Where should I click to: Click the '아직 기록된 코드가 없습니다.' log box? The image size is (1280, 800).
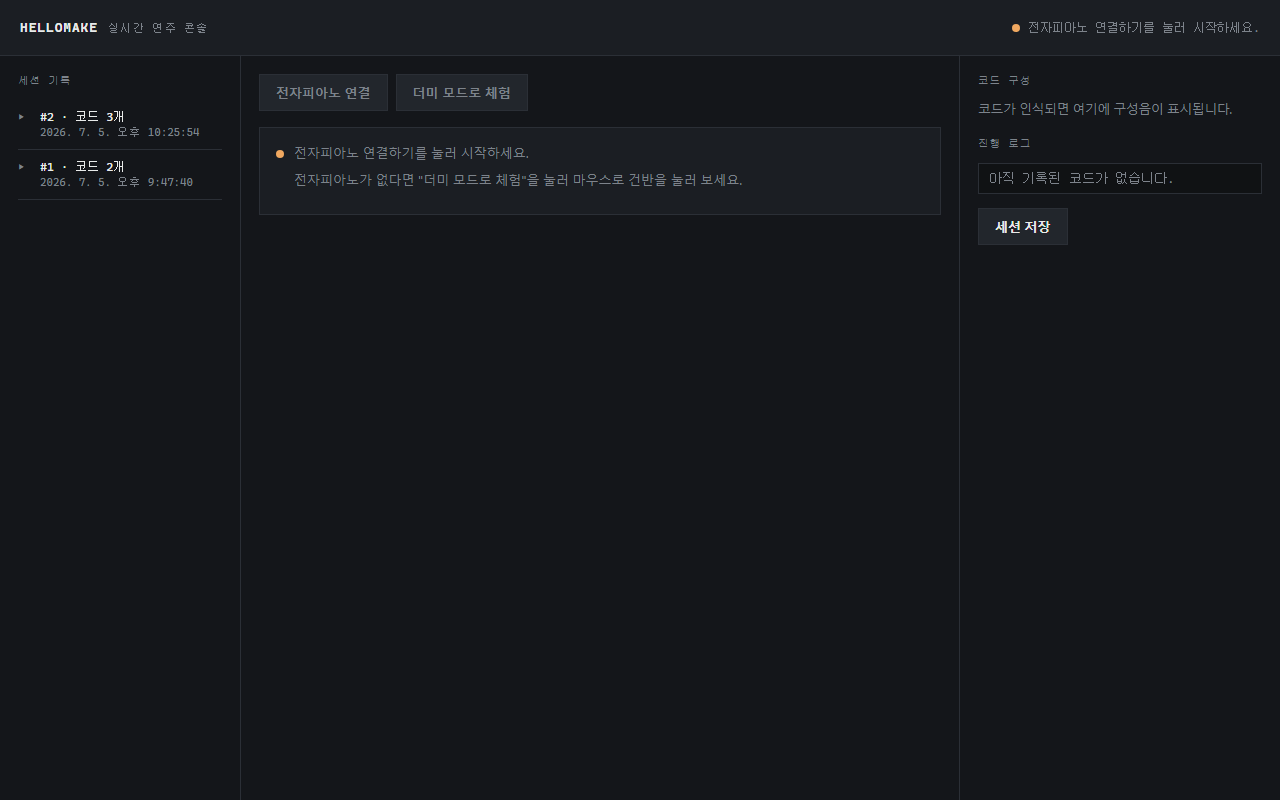(1120, 178)
